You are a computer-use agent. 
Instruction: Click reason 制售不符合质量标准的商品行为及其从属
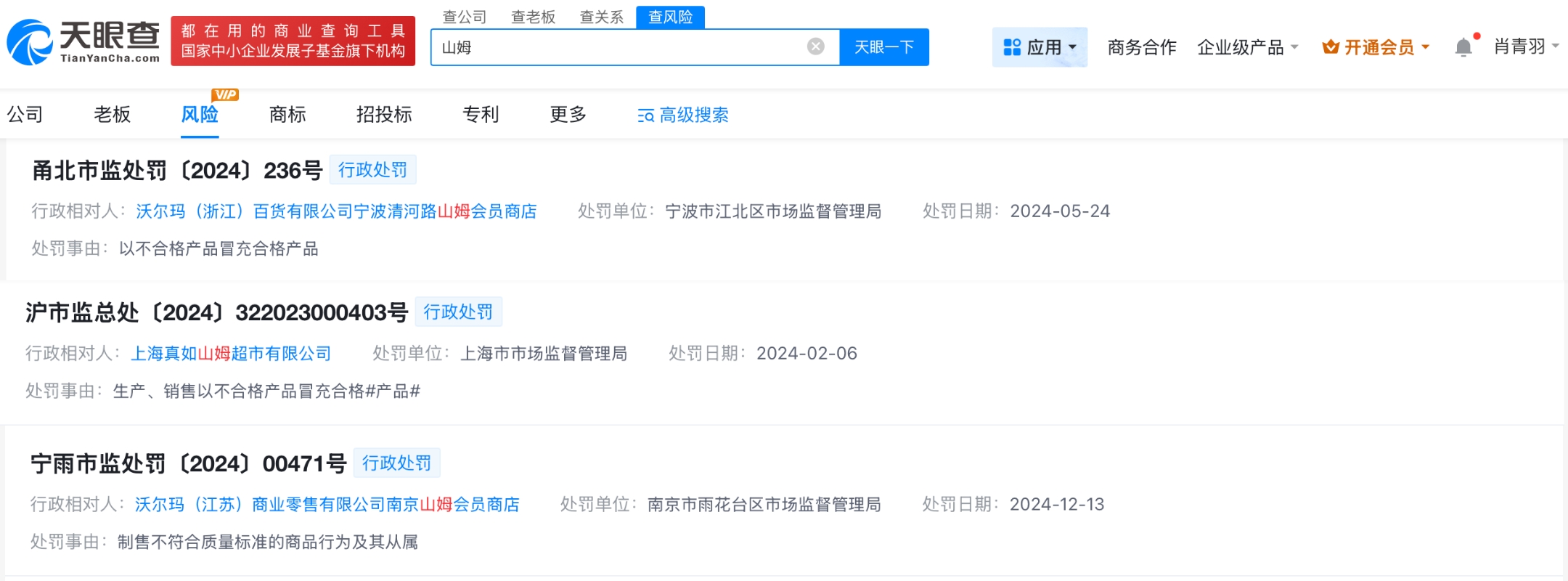(x=268, y=543)
